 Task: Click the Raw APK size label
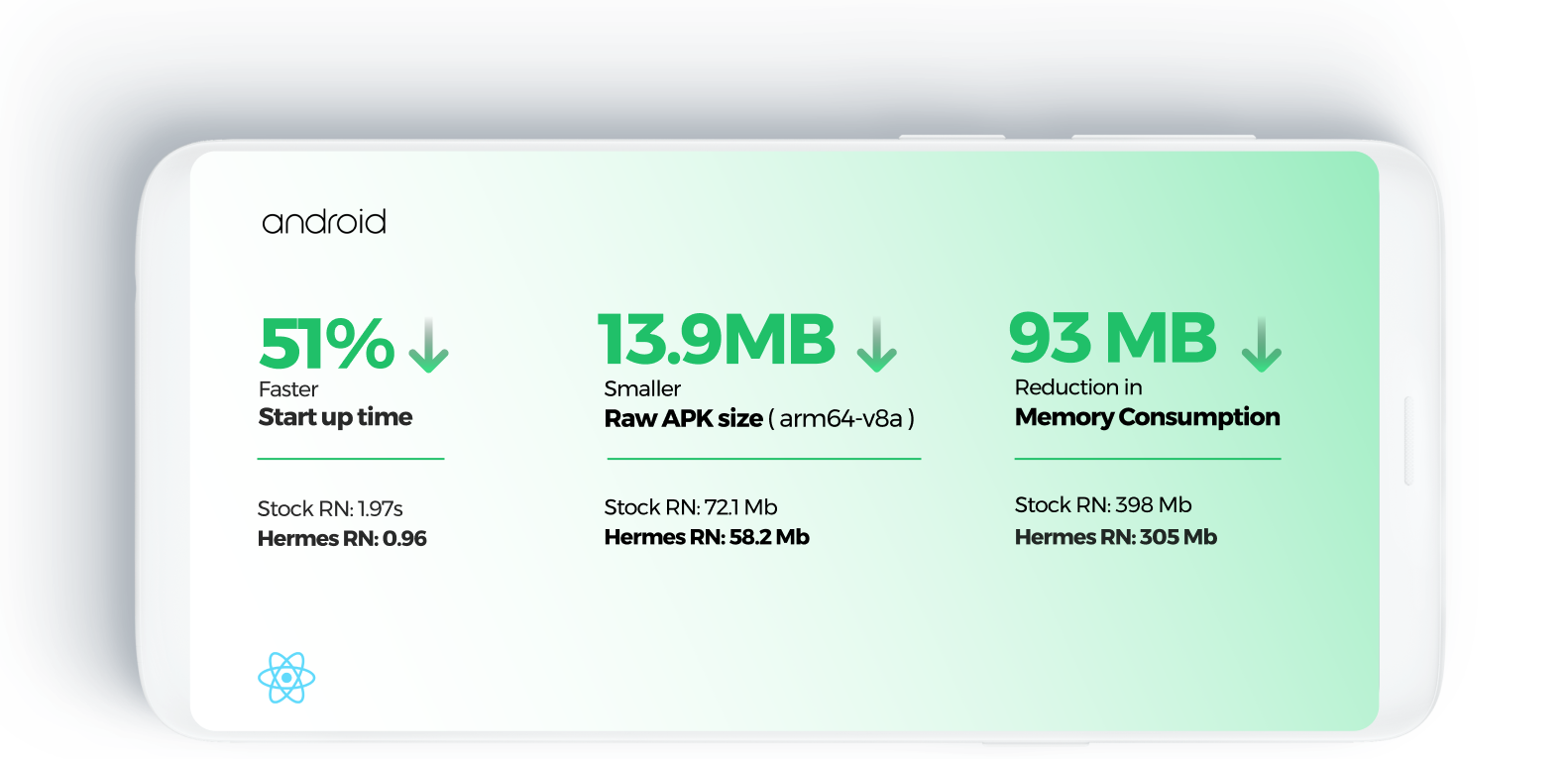(684, 418)
